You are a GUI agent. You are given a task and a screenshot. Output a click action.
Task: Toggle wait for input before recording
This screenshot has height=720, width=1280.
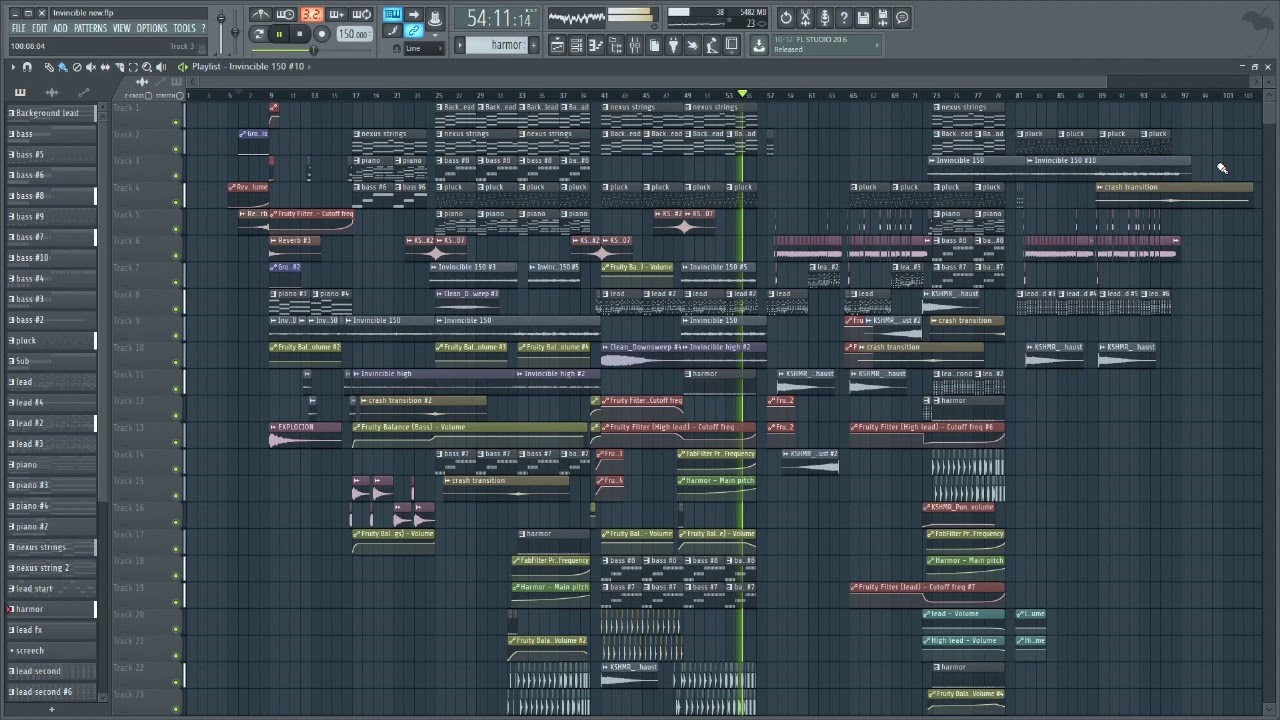[285, 14]
